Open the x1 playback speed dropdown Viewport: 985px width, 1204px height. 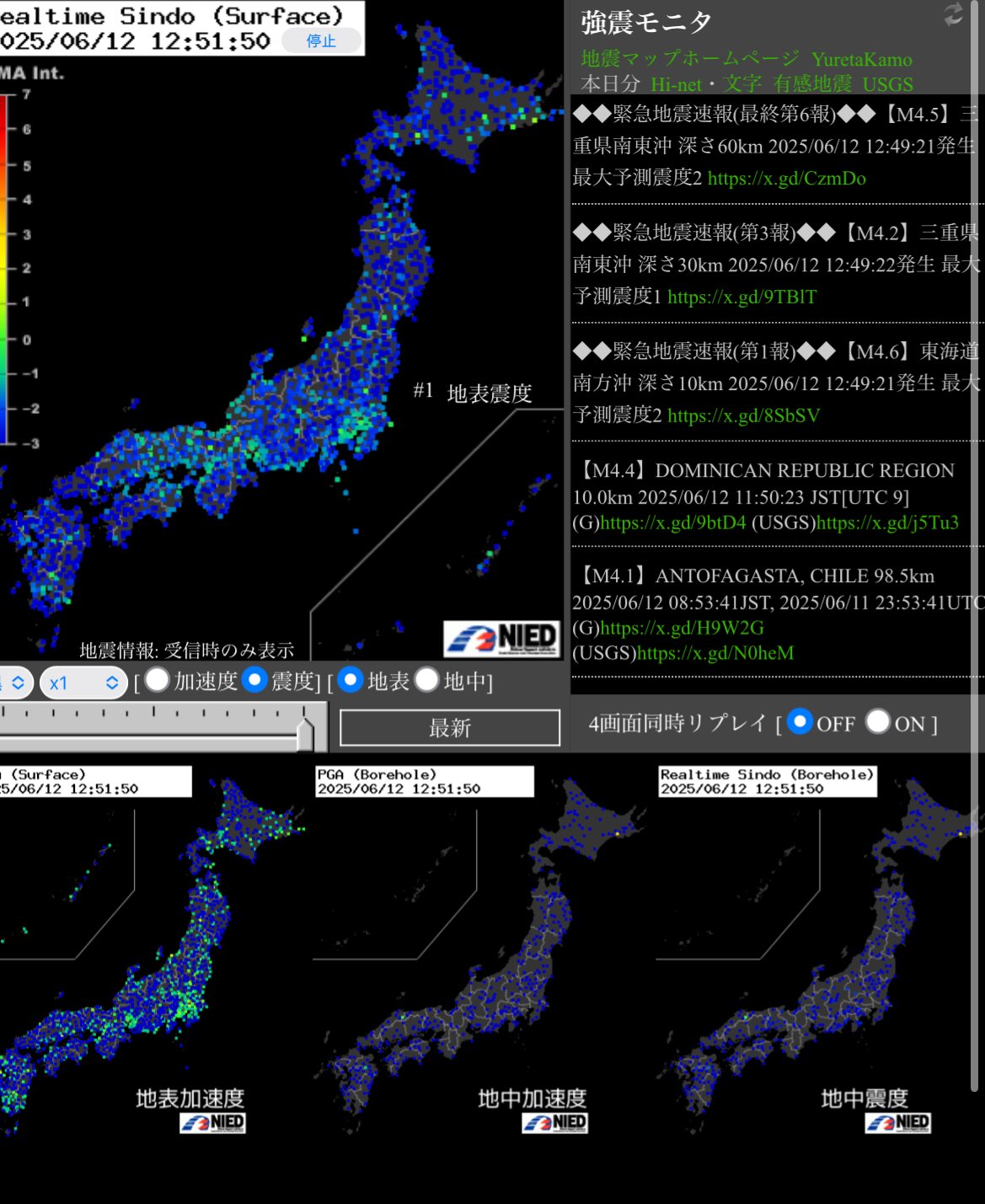point(83,682)
